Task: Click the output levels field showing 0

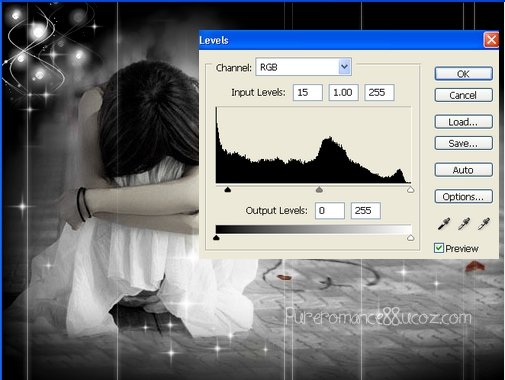Action: [330, 211]
